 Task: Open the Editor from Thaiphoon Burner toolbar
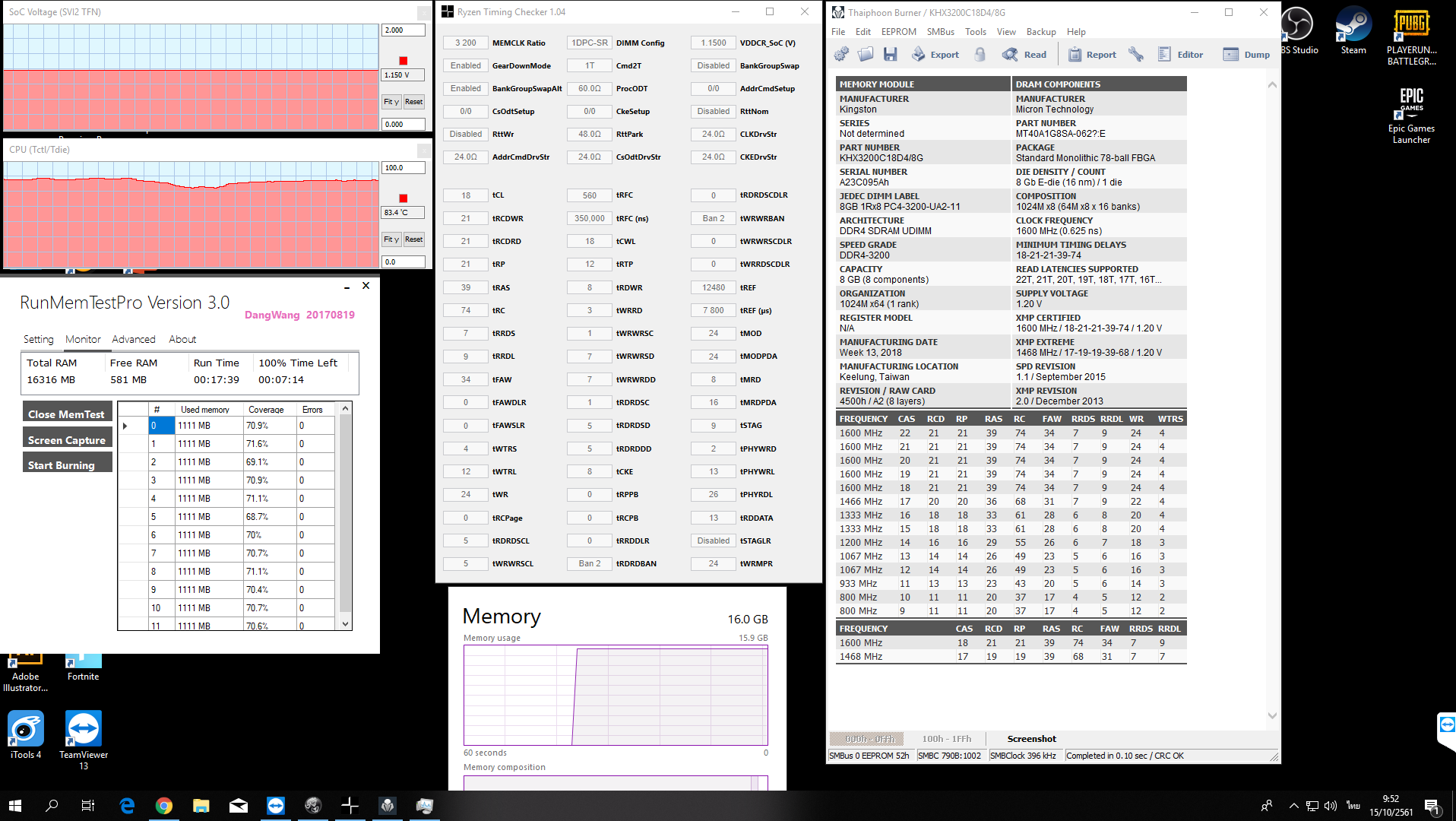pyautogui.click(x=1180, y=54)
